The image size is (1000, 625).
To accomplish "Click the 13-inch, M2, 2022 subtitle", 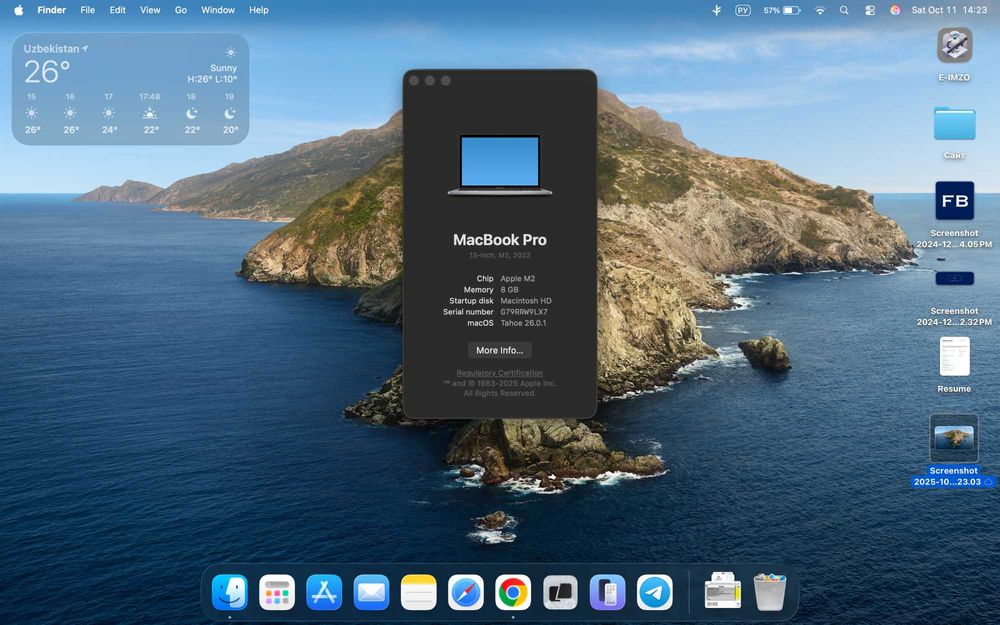I will [x=499, y=255].
